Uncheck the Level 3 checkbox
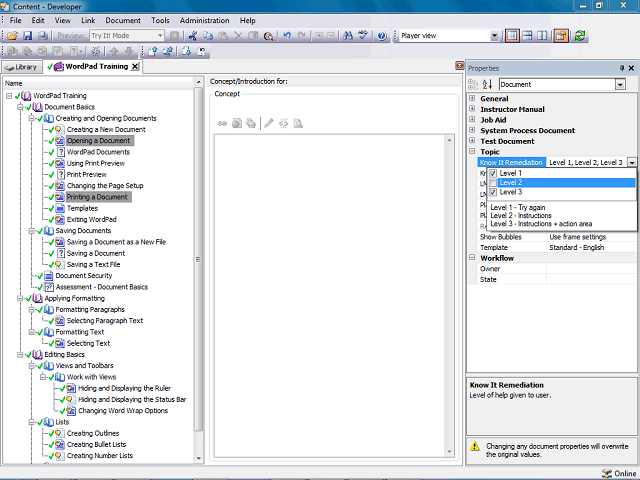The height and width of the screenshot is (480, 640). click(x=493, y=192)
